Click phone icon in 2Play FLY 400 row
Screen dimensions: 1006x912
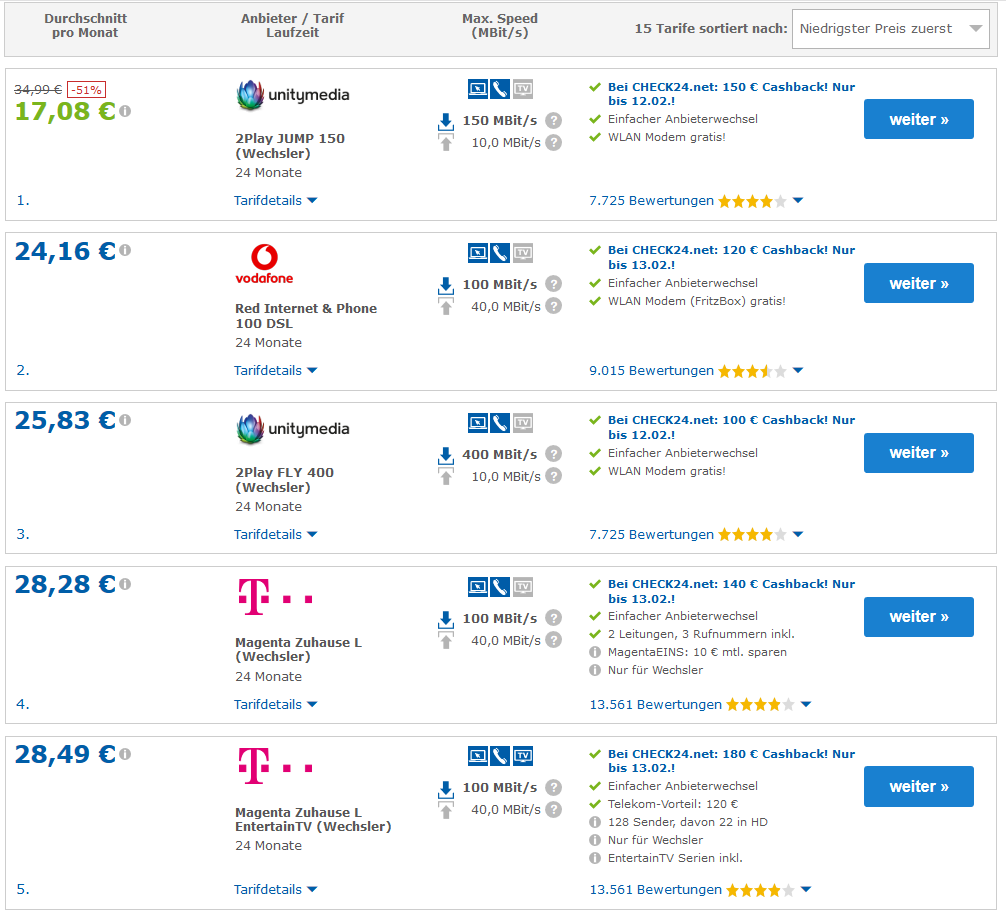(500, 423)
